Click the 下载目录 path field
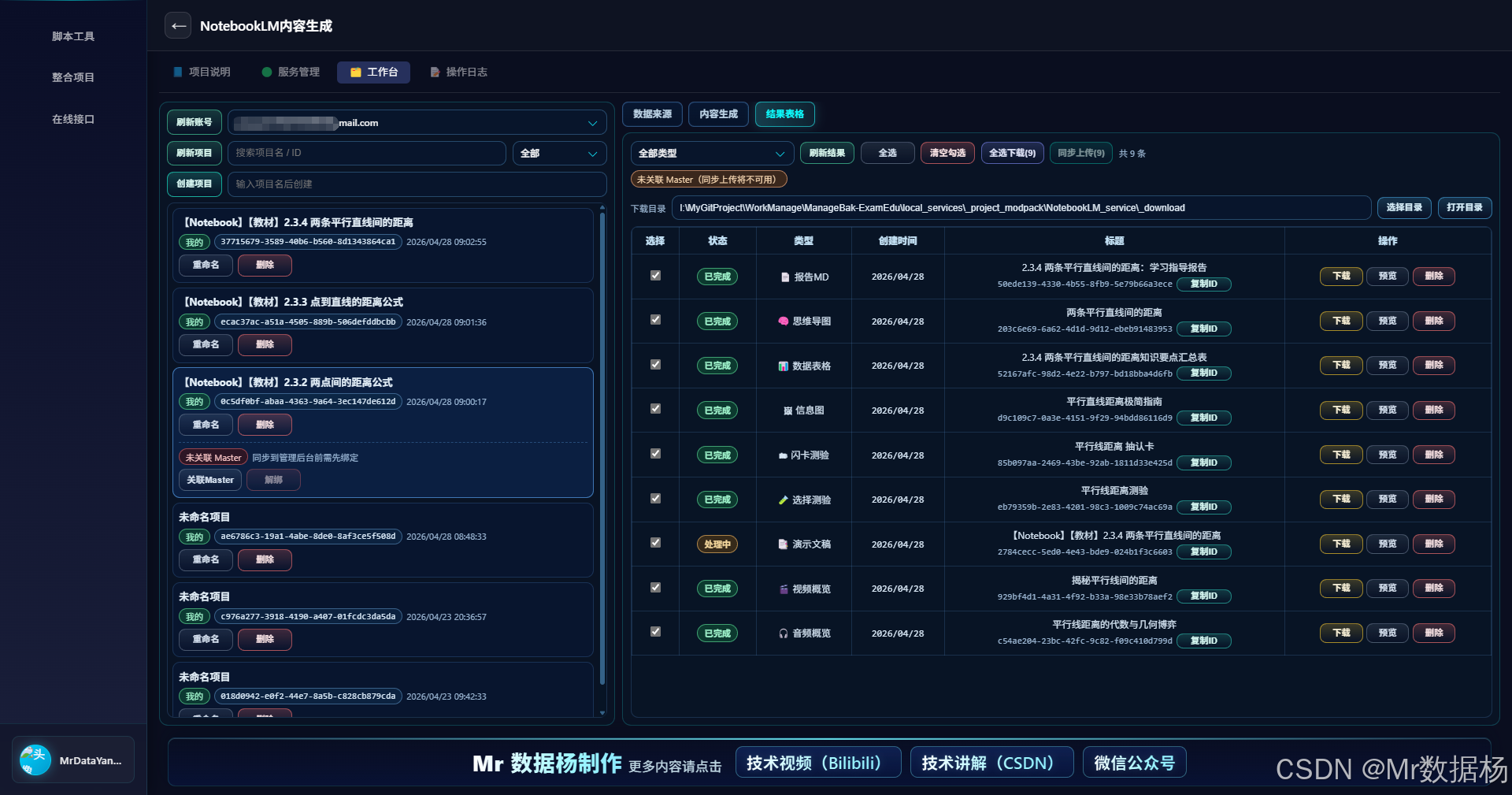 pyautogui.click(x=1021, y=208)
